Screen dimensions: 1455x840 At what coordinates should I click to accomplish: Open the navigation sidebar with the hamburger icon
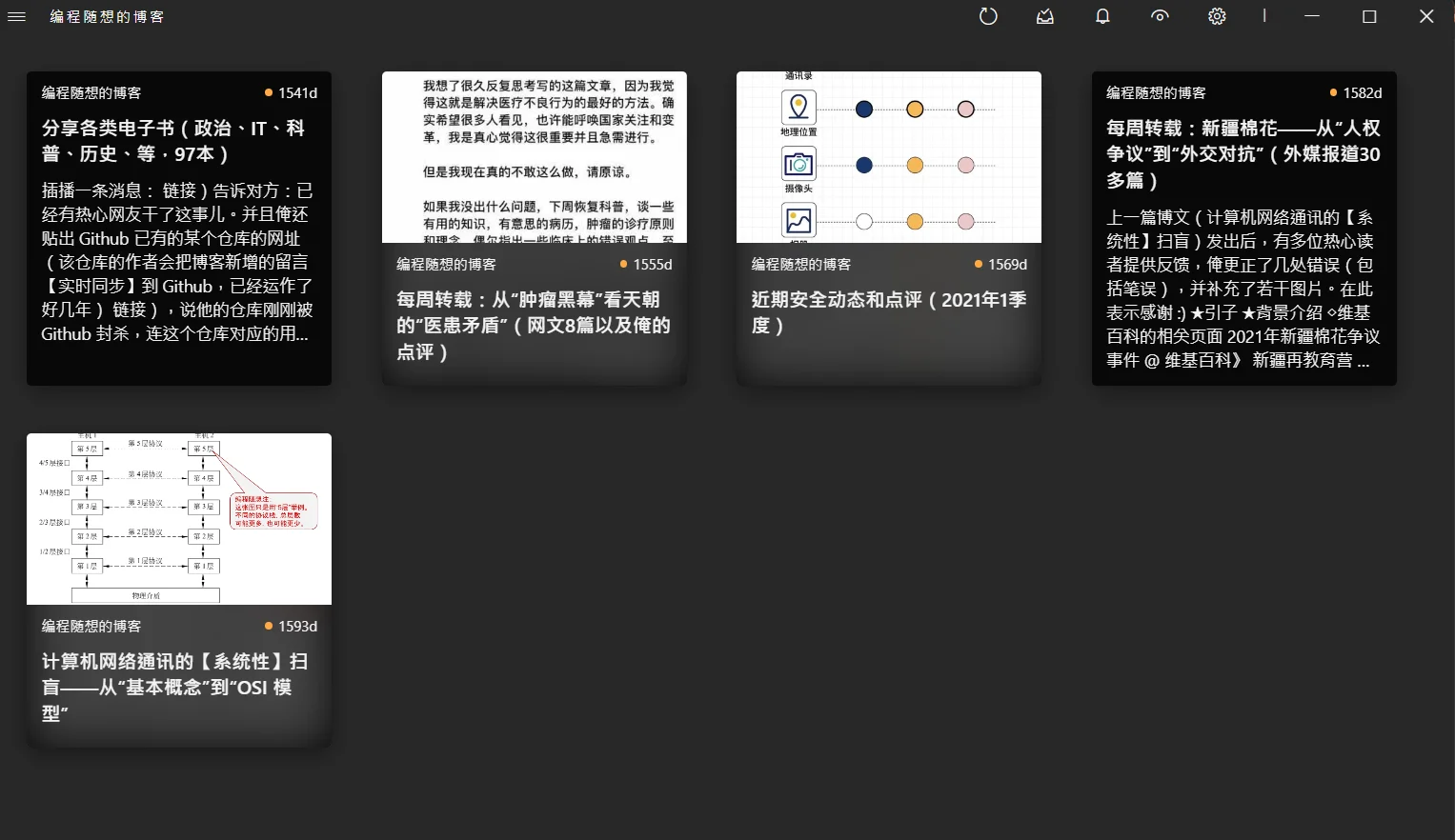tap(16, 16)
